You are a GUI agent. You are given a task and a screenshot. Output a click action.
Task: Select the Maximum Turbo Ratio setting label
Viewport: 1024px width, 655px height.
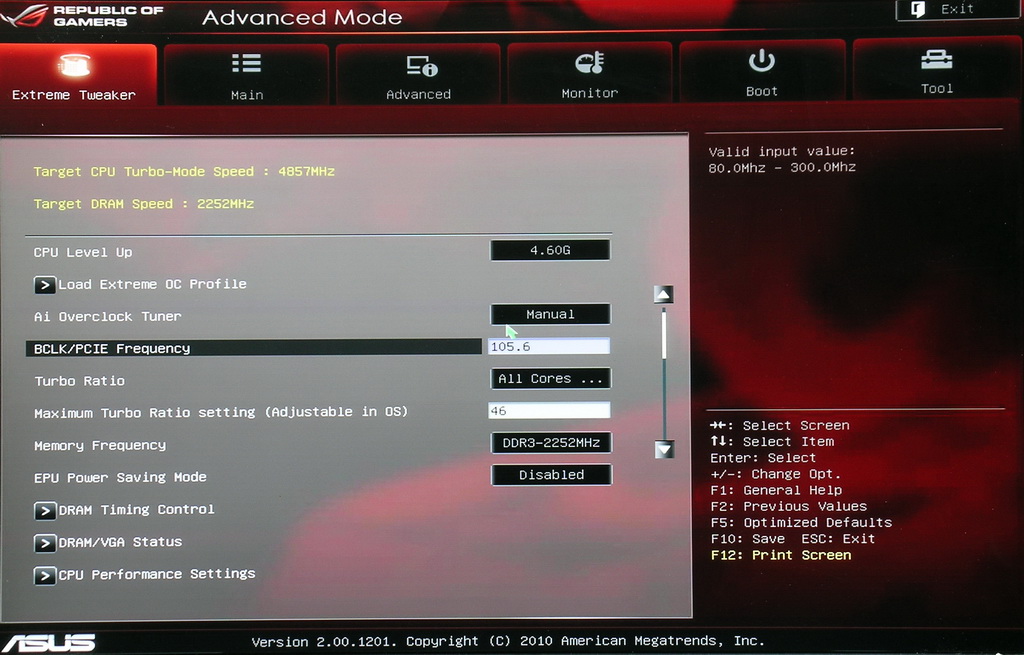(221, 413)
